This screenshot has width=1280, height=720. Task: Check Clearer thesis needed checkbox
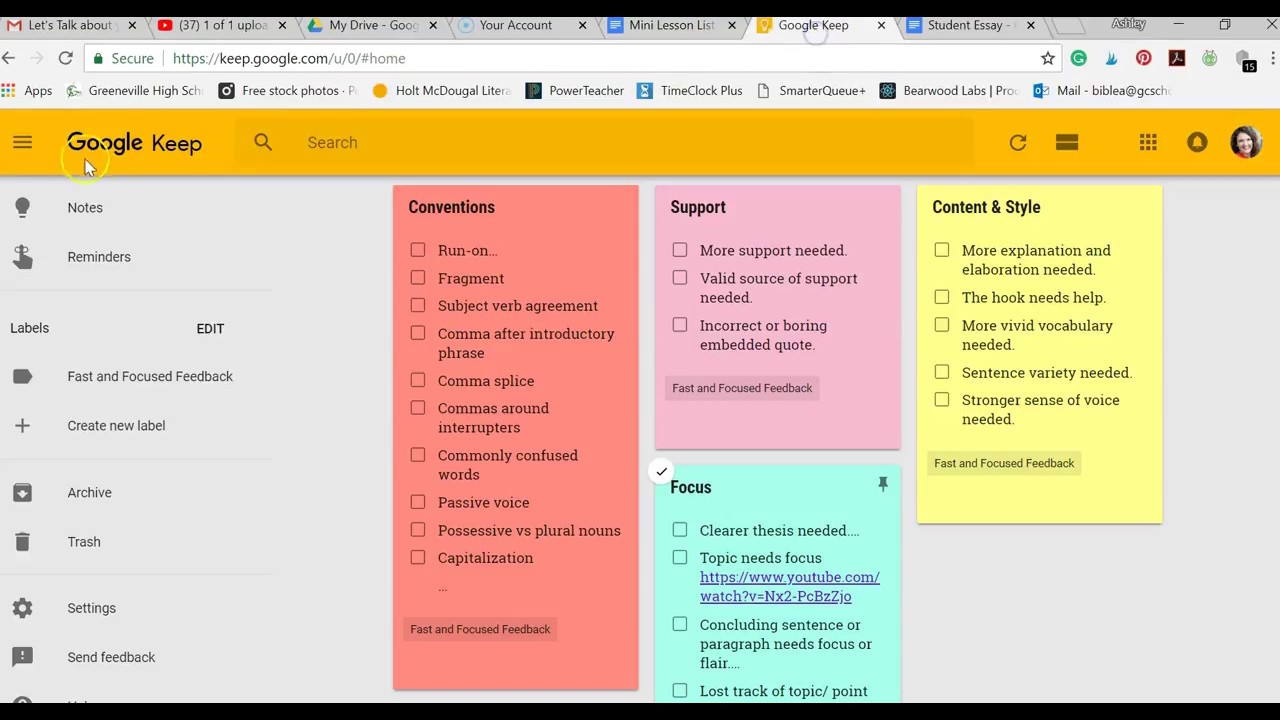(679, 530)
